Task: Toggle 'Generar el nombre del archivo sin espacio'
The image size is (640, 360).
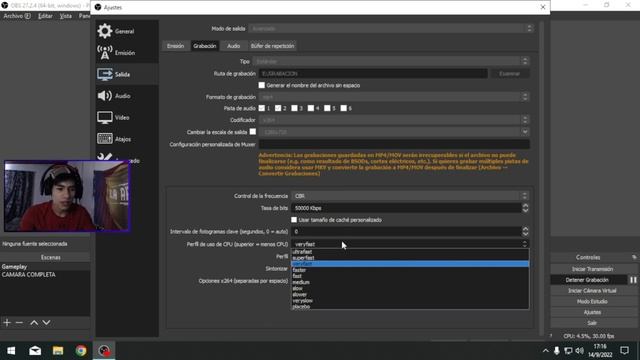Action: pos(262,85)
